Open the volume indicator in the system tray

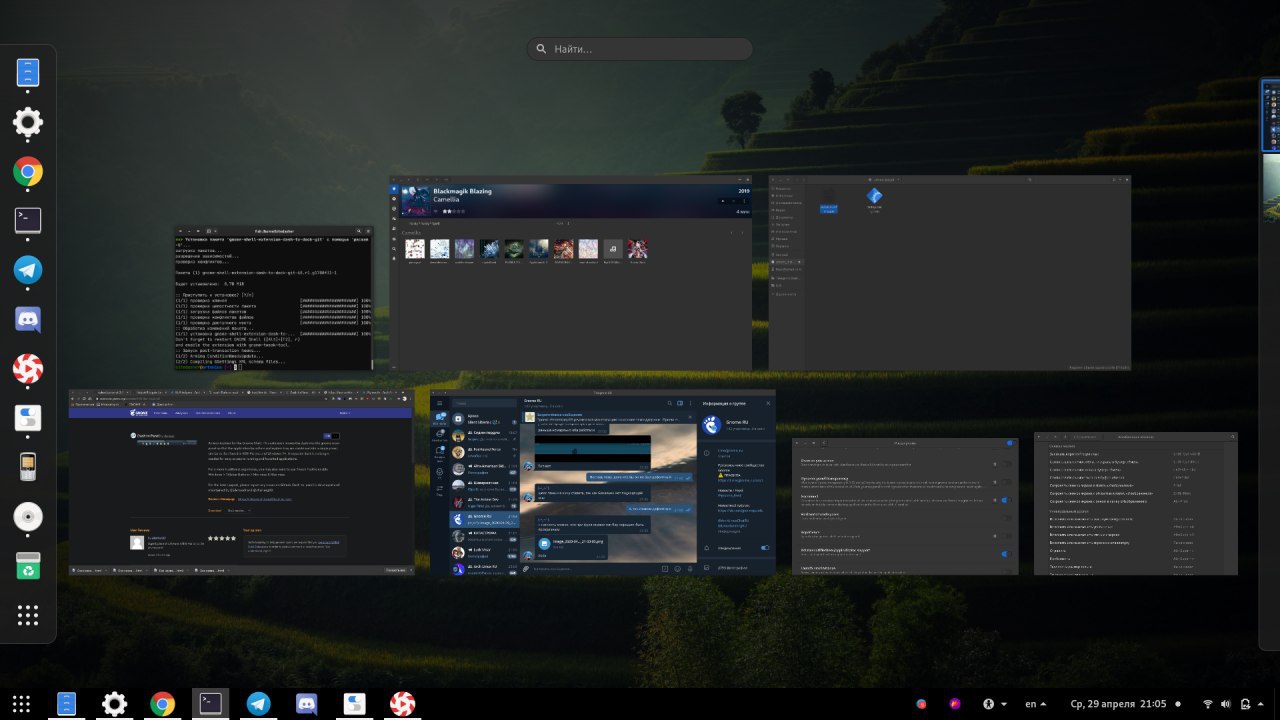coord(1227,704)
